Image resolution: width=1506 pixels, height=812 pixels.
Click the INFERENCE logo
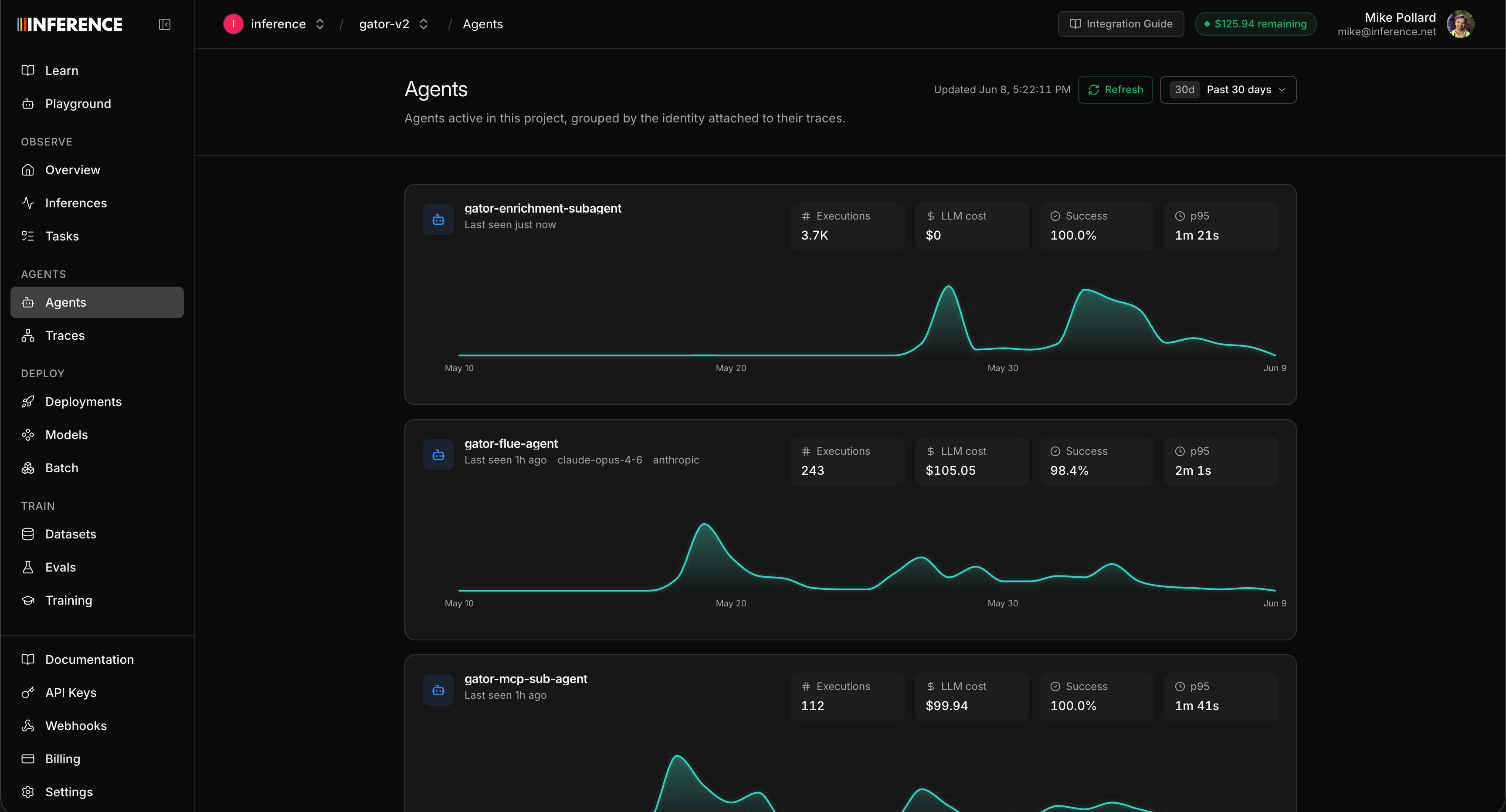click(x=70, y=24)
